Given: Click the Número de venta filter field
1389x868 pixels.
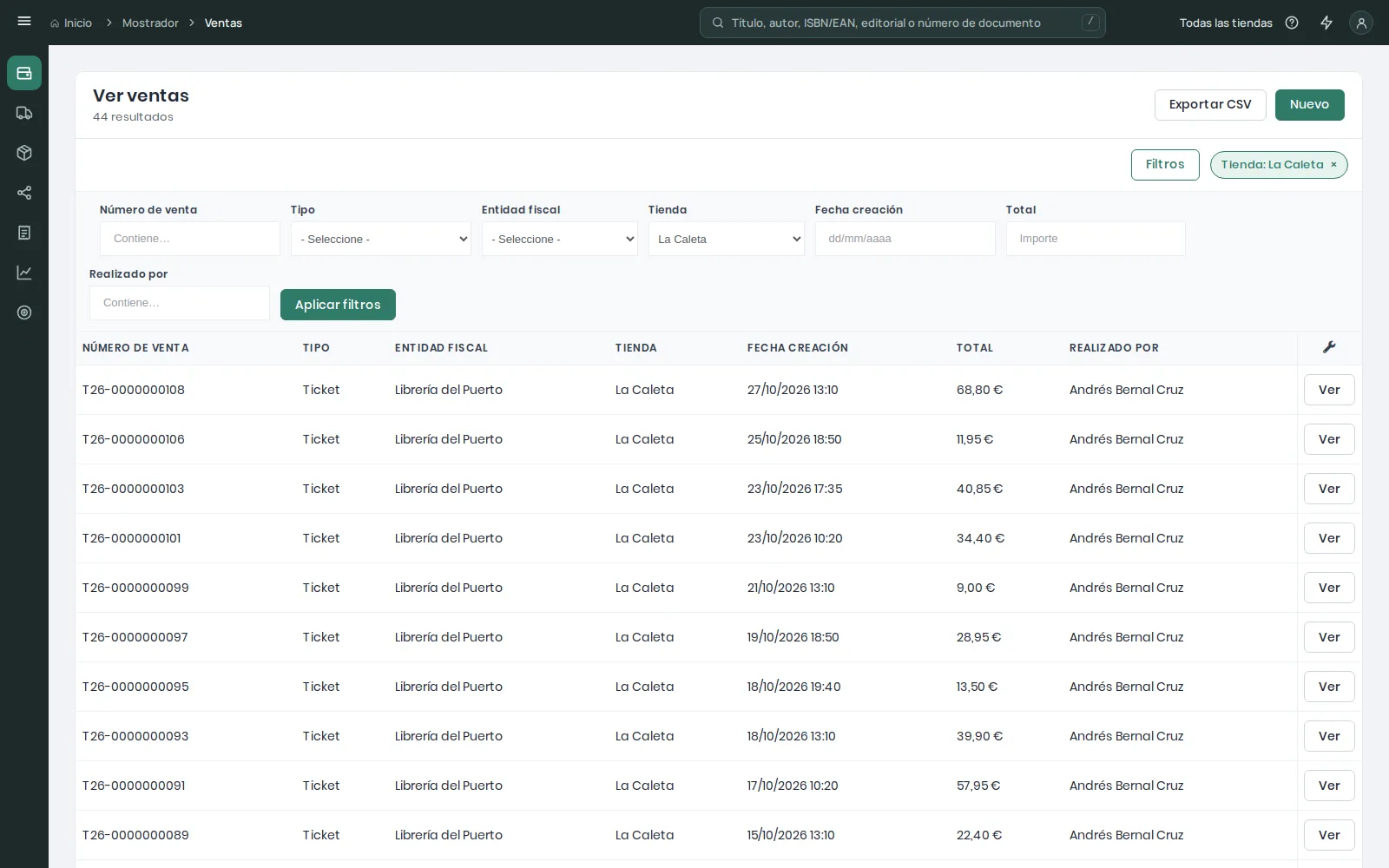Looking at the screenshot, I should pos(190,239).
